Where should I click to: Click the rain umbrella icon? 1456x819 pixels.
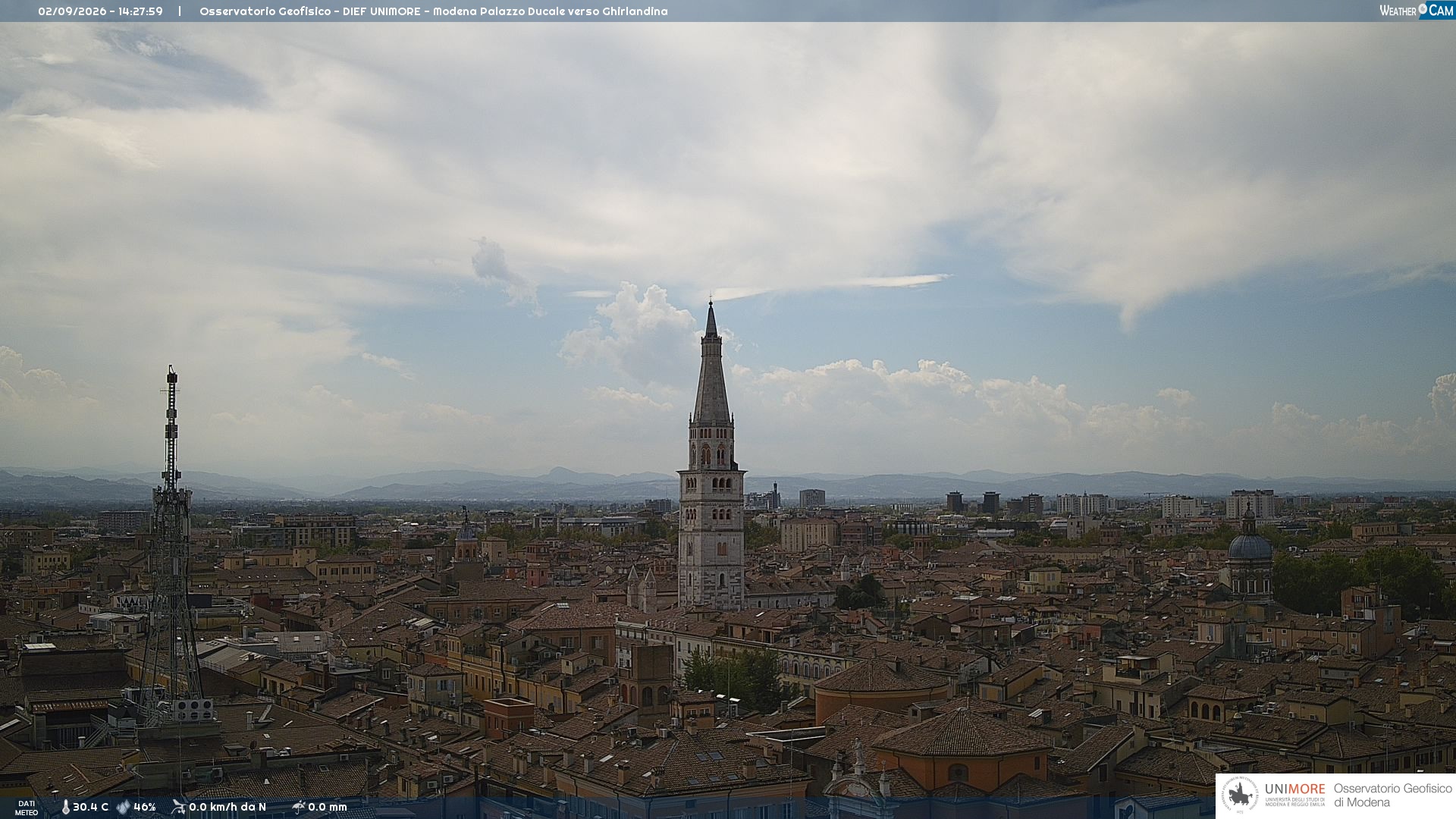click(x=299, y=807)
